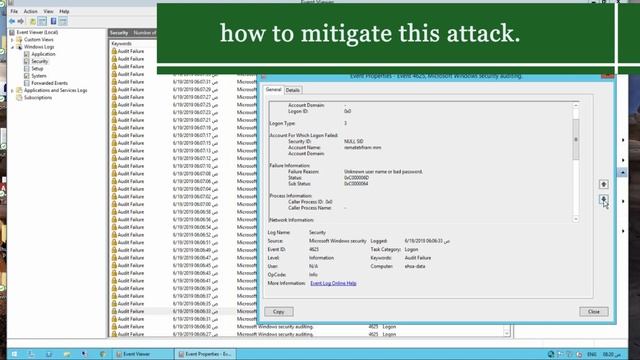Click the Back arrow in the toolbar
The width and height of the screenshot is (640, 360).
point(12,21)
